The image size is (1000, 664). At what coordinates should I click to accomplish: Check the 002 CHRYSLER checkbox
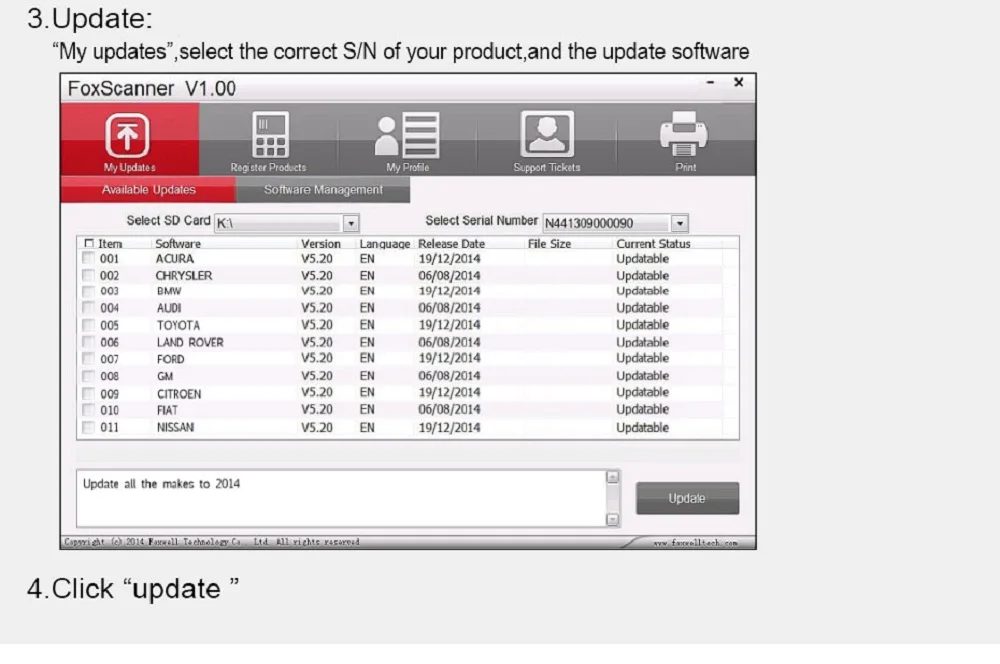coord(88,276)
